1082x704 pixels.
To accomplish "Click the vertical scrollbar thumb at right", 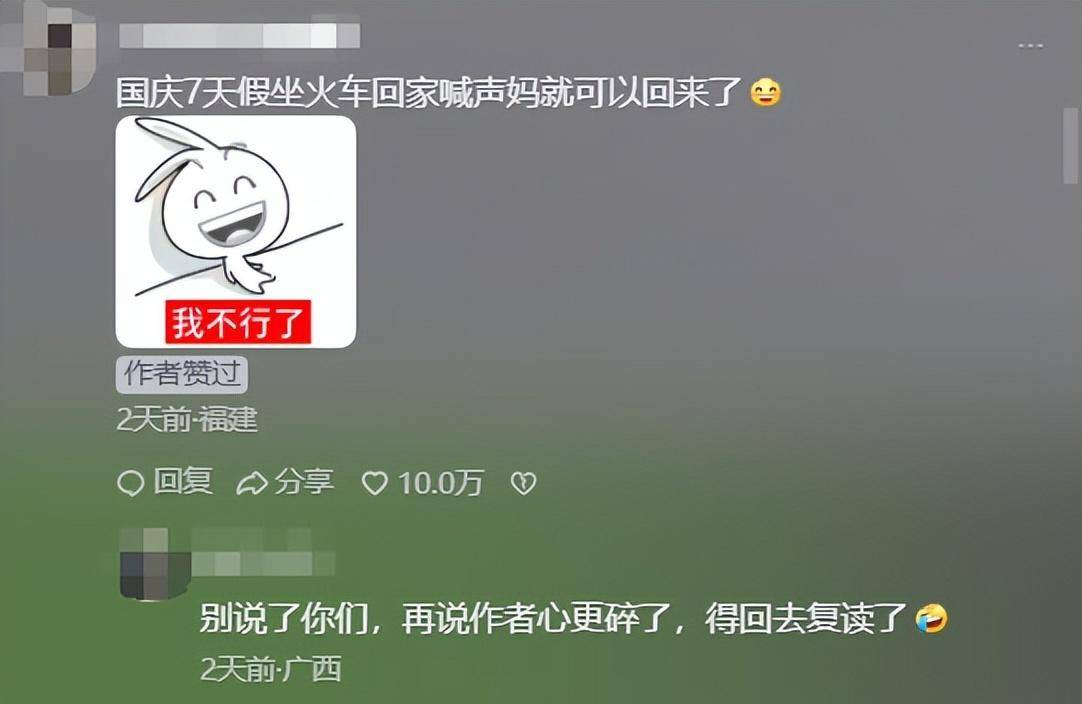I will [x=1070, y=145].
